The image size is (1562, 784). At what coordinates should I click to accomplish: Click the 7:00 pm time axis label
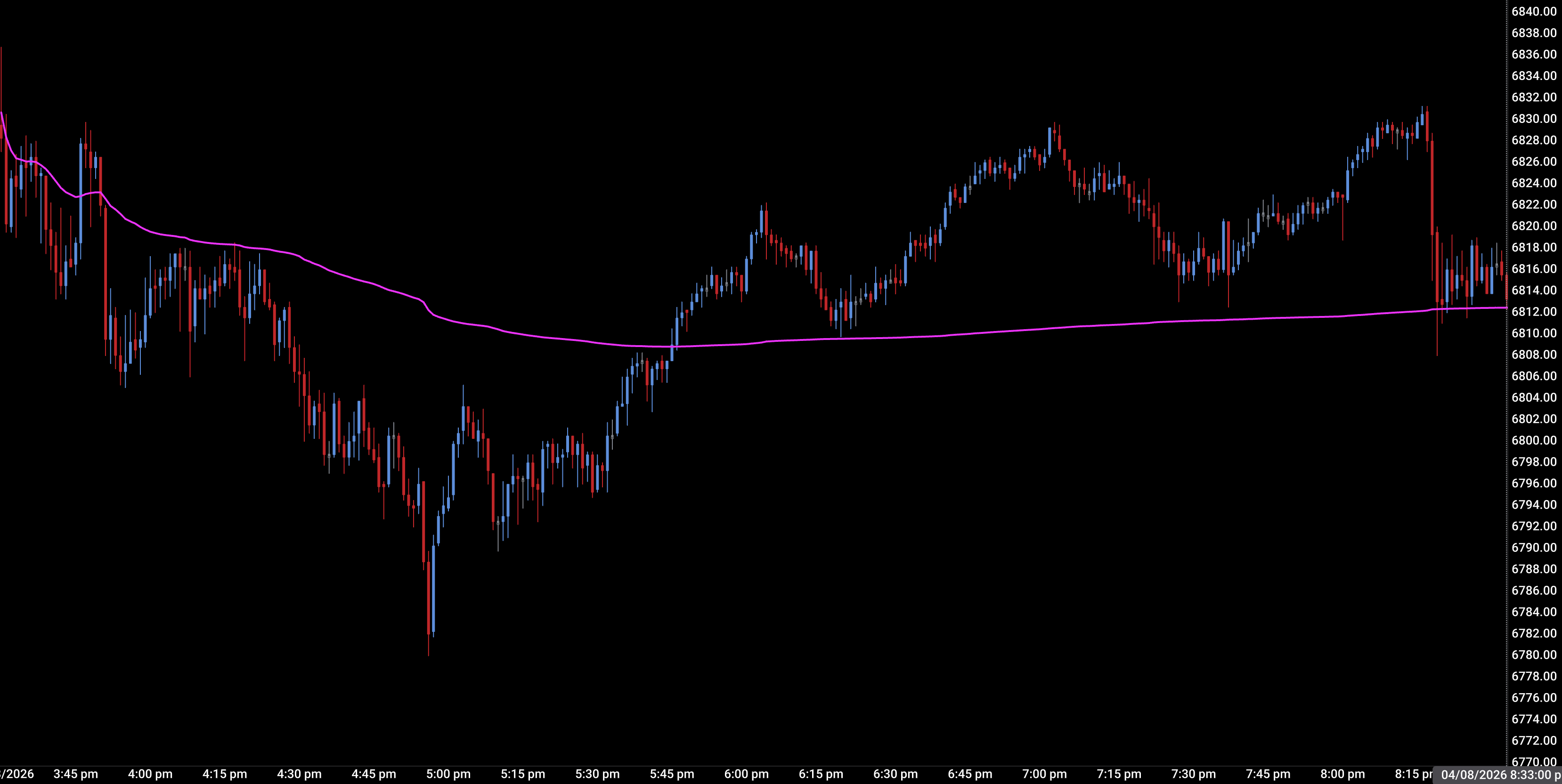tap(1045, 774)
